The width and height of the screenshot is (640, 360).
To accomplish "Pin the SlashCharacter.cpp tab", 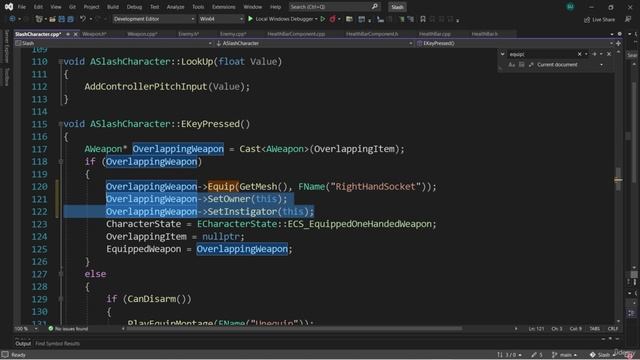I will click(68, 34).
